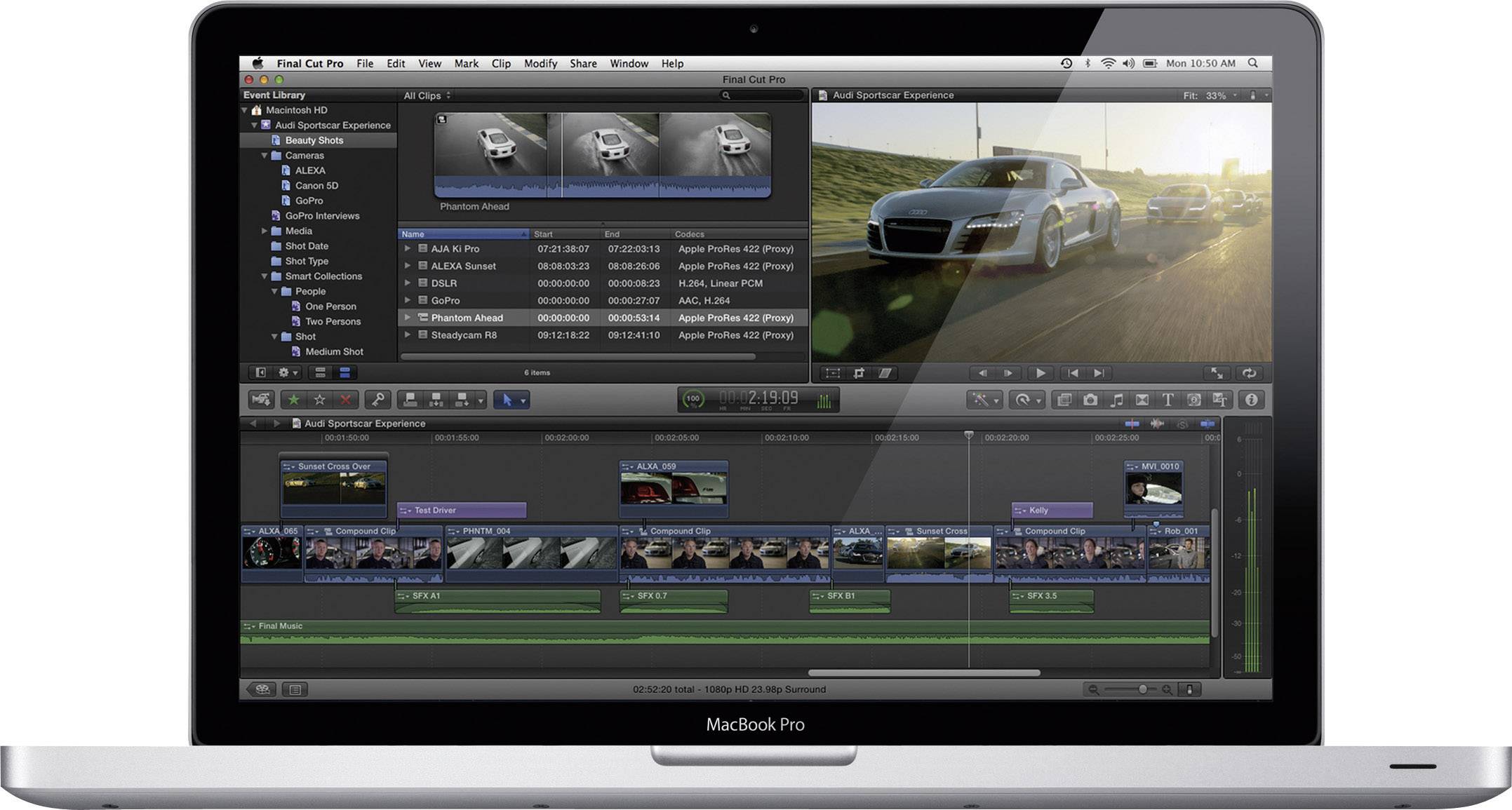Viewport: 1512px width, 810px height.
Task: Open the Mark menu
Action: [x=466, y=63]
